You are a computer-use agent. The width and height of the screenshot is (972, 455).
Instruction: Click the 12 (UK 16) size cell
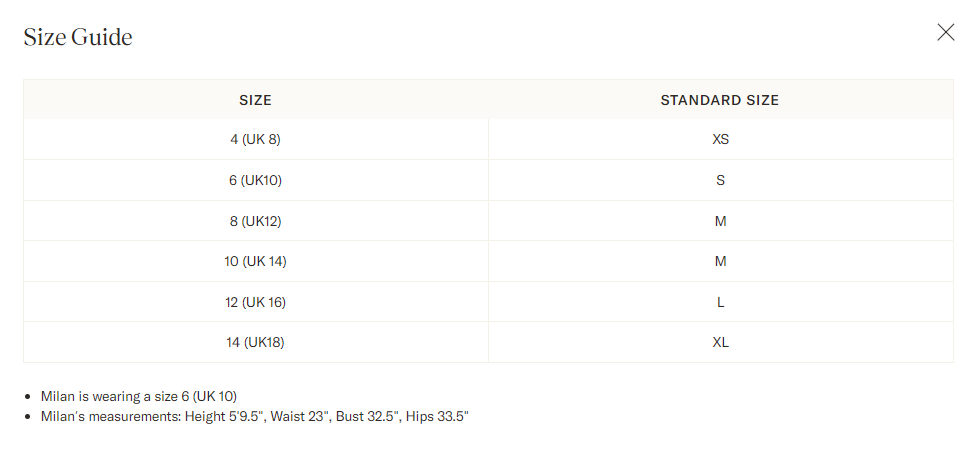point(255,302)
